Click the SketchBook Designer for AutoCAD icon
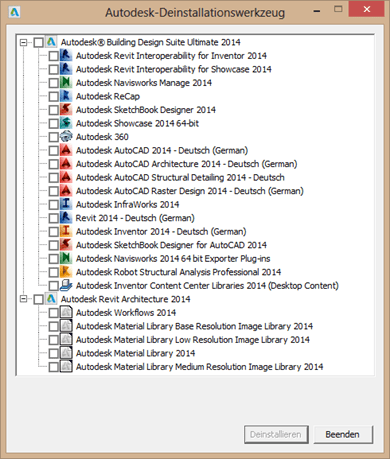Screen dimensions: 390x459 point(66,245)
